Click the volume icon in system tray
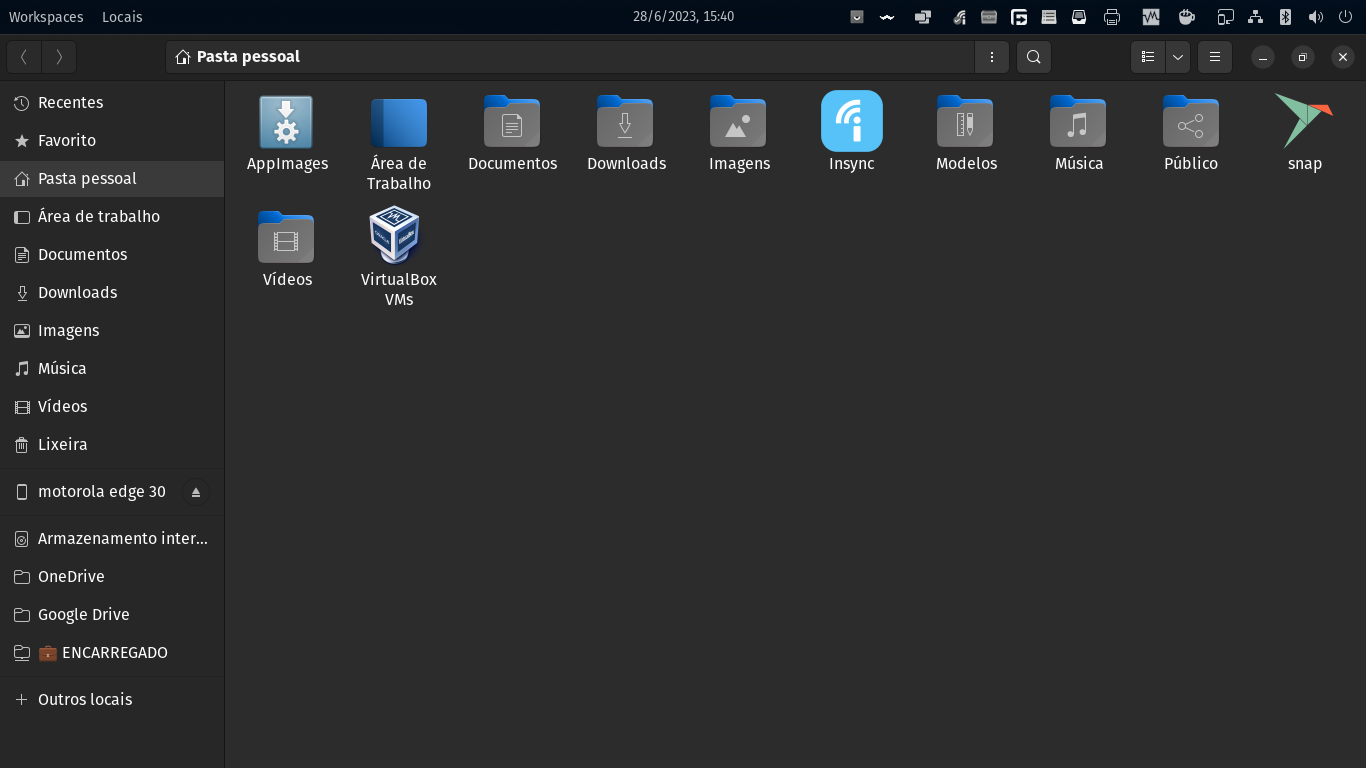Viewport: 1366px width, 768px height. coord(1315,17)
